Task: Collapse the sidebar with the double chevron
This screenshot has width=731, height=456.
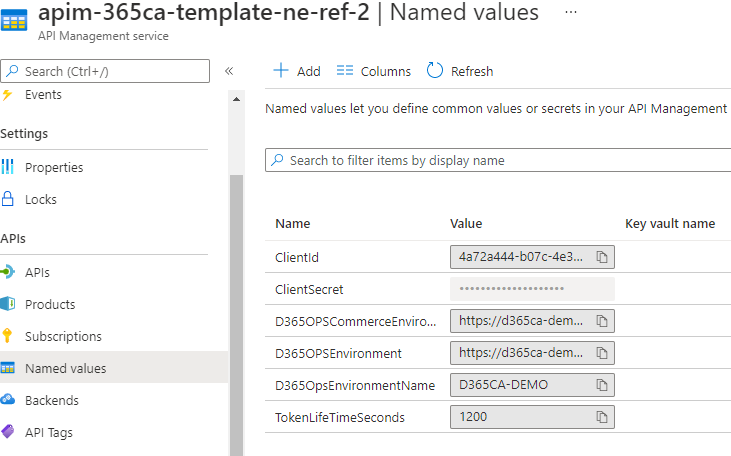Action: coord(229,71)
